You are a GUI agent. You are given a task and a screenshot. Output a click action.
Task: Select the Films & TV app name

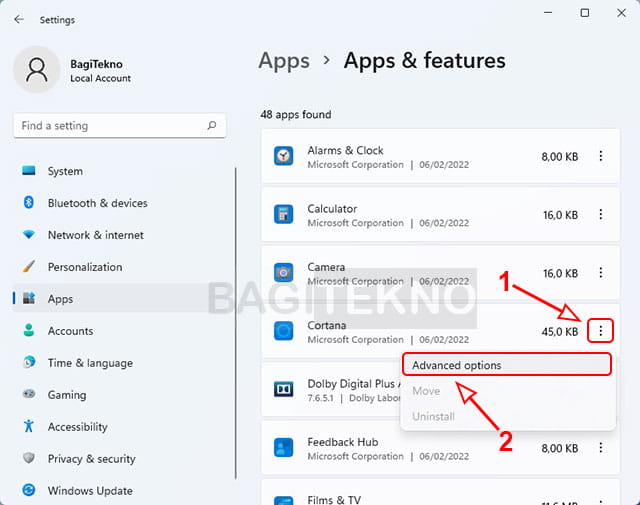(334, 500)
